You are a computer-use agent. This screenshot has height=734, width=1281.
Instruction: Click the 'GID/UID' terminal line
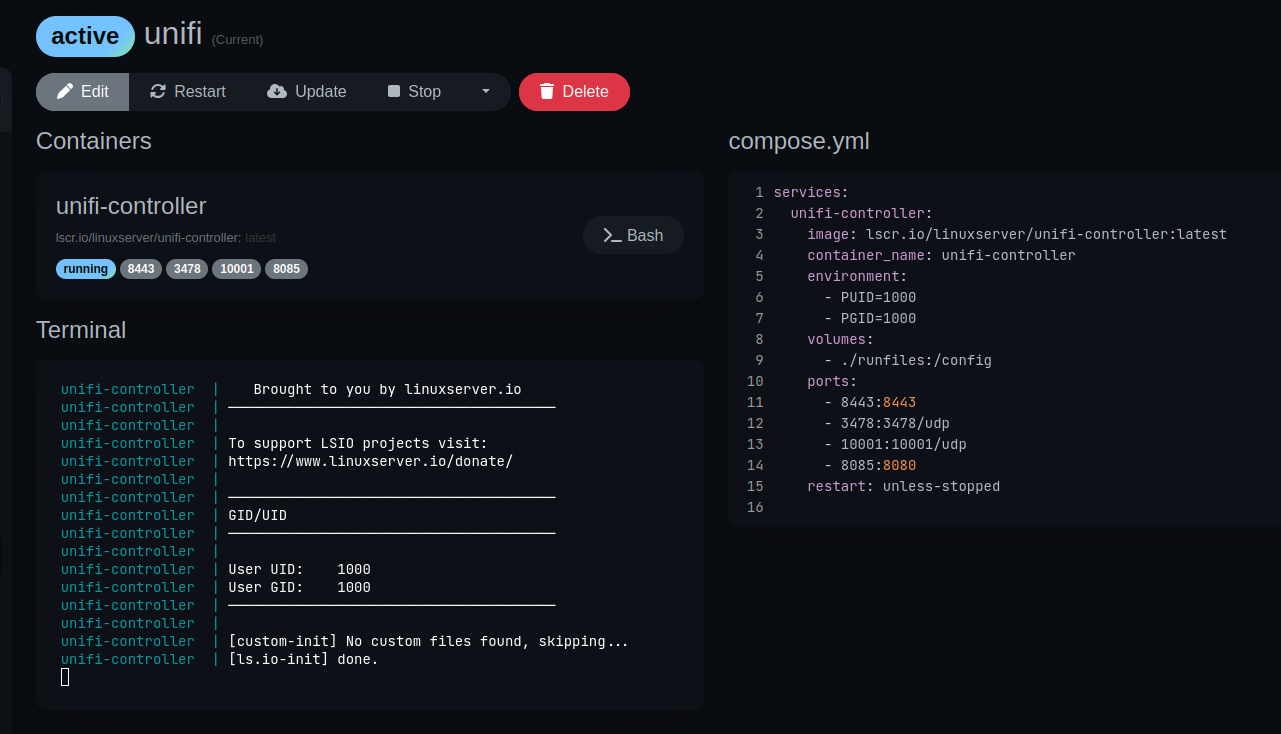257,515
